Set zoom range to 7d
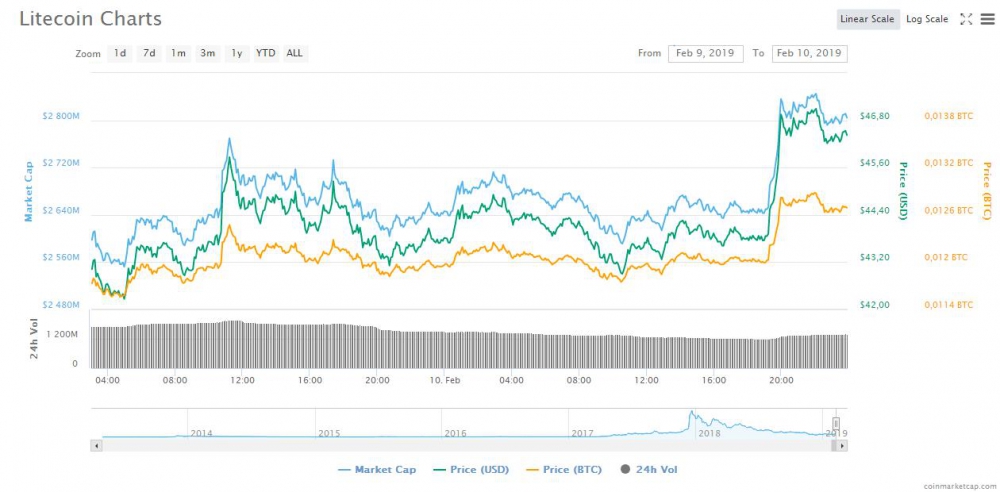The width and height of the screenshot is (1000, 492). pyautogui.click(x=149, y=54)
